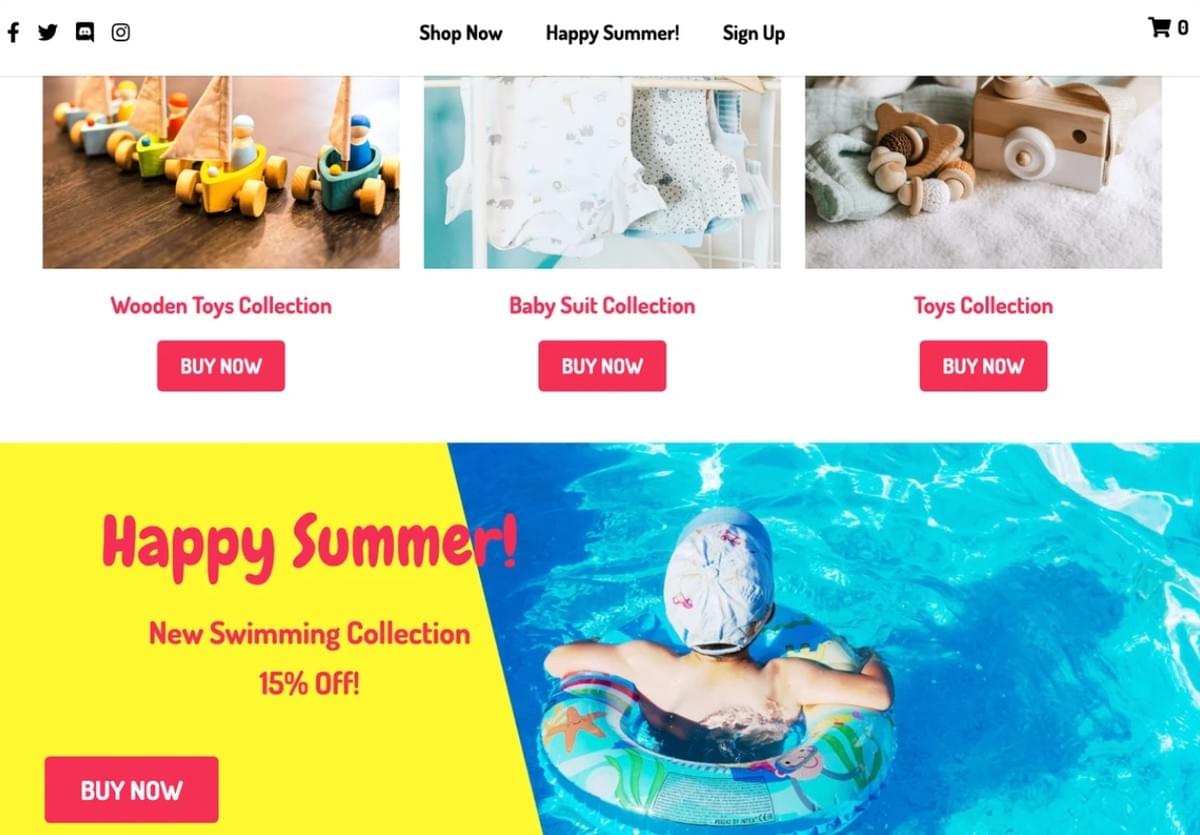This screenshot has height=835, width=1200.
Task: Open the Facebook social icon
Action: 14,32
